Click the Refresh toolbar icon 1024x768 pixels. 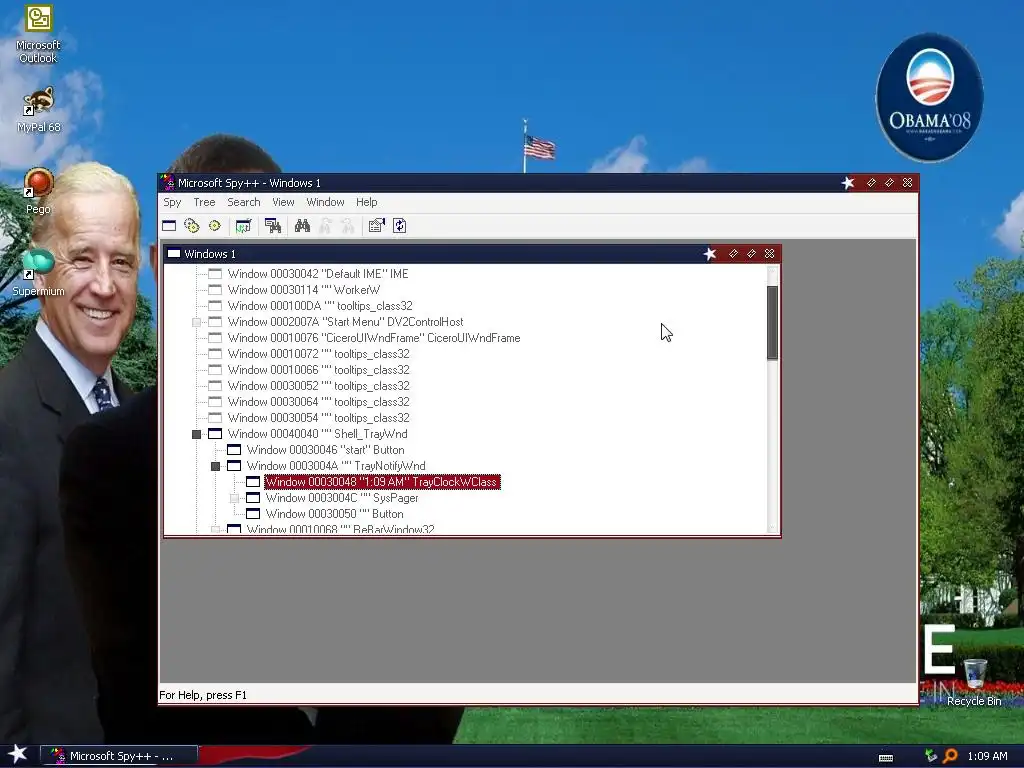click(x=400, y=226)
